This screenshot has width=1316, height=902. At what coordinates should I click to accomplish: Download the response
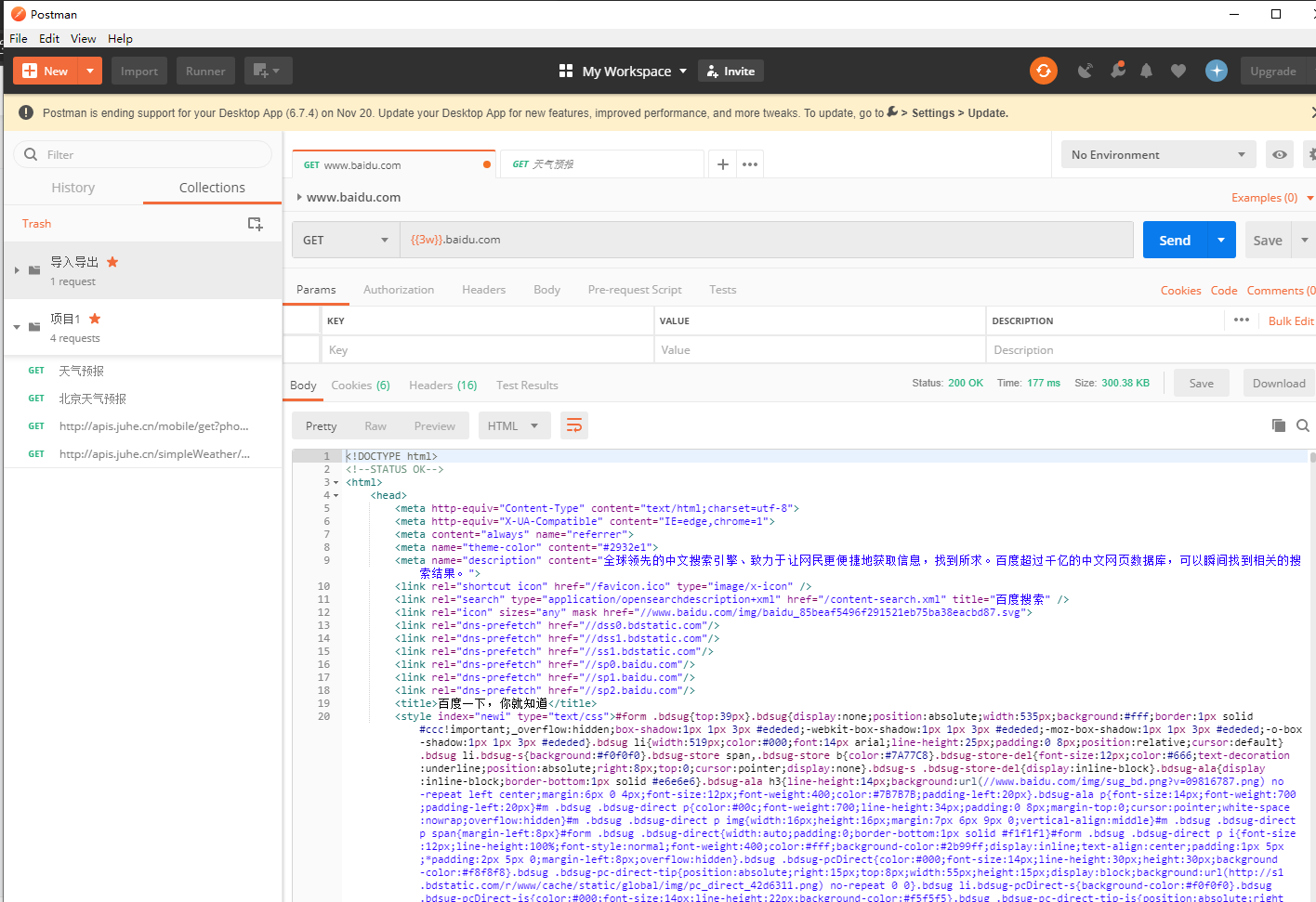point(1279,383)
